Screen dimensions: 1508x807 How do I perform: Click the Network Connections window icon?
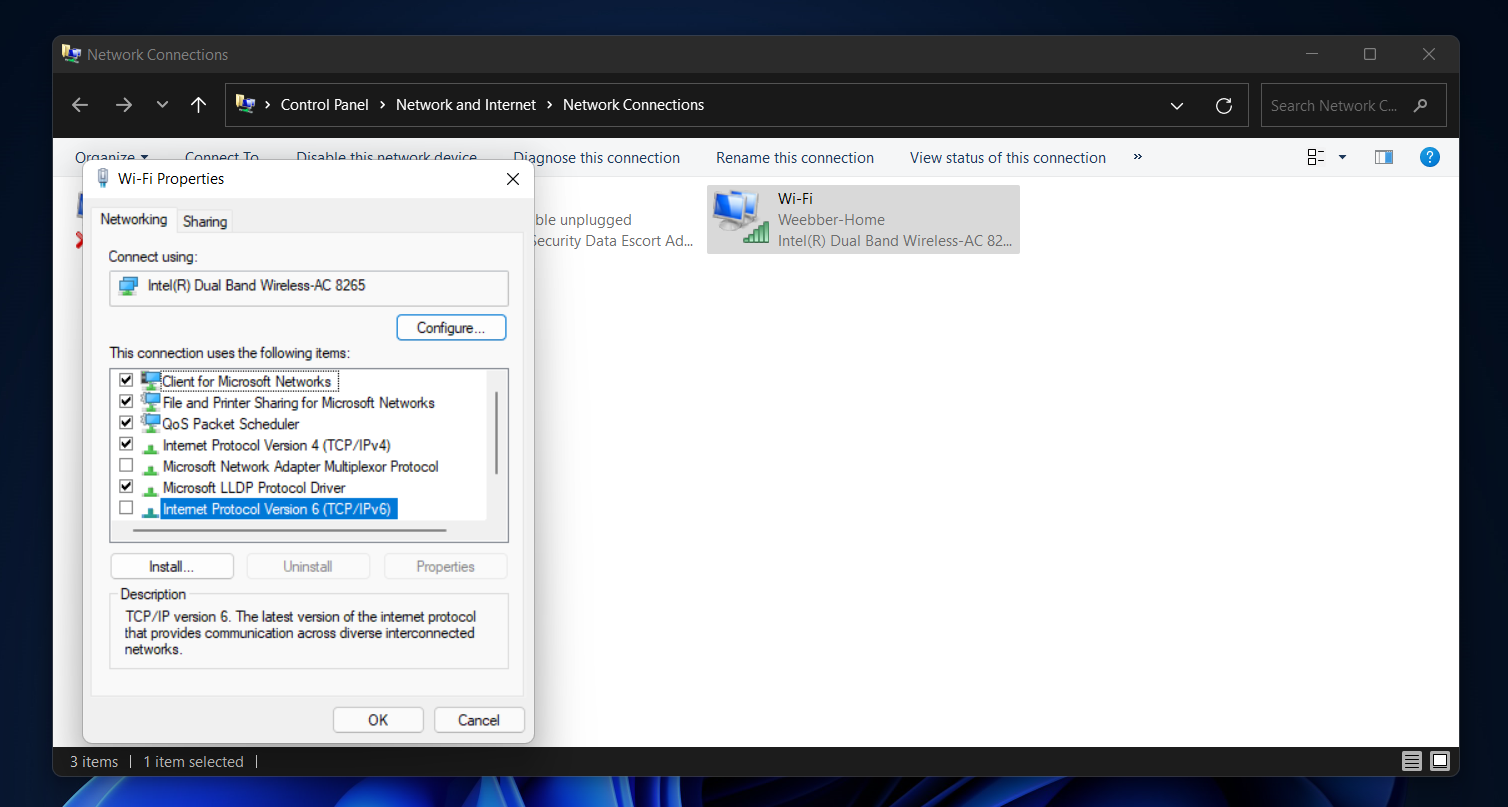click(x=71, y=54)
